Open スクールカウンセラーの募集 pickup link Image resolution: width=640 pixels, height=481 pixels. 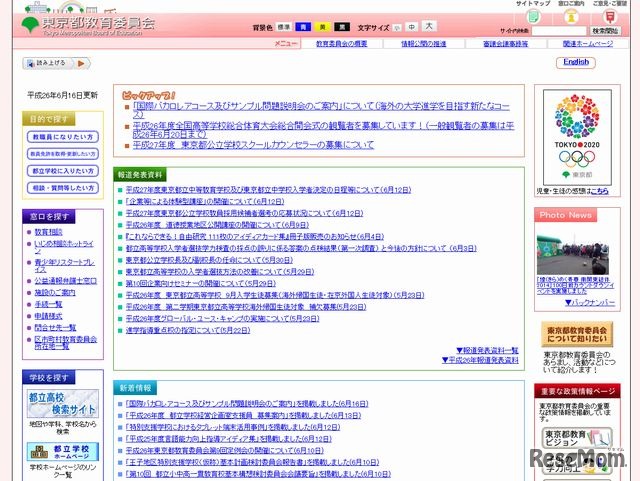coord(253,145)
